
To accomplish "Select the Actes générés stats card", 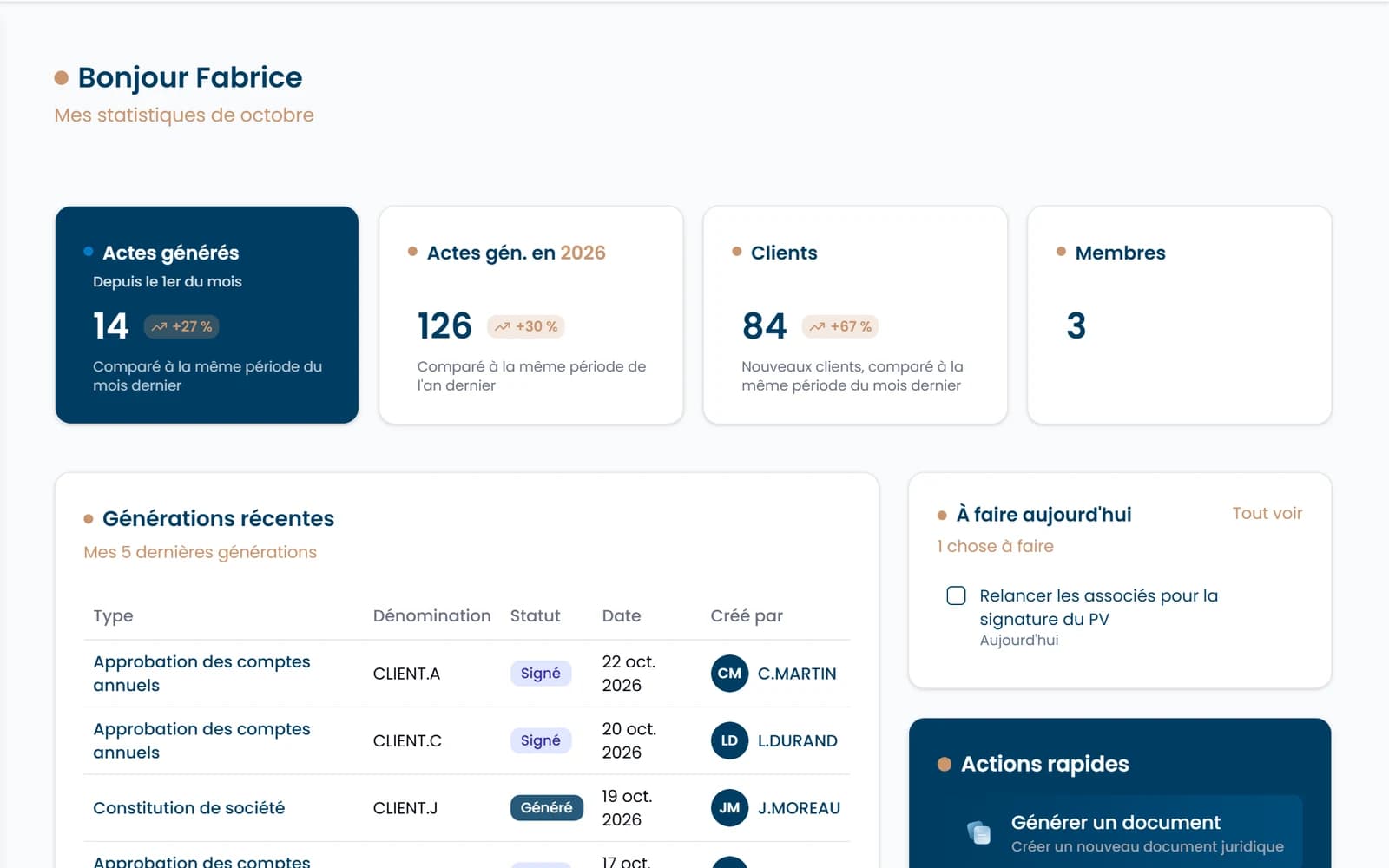I will pyautogui.click(x=207, y=315).
